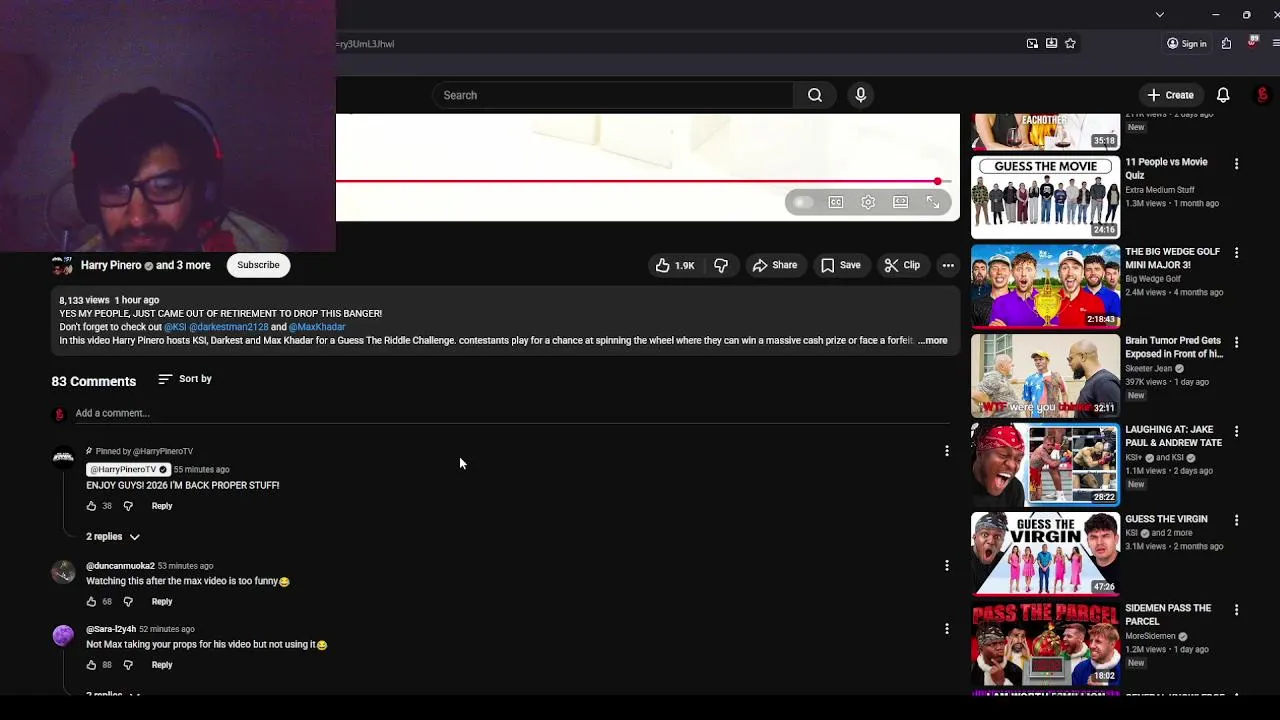Click browser Sign in button
The image size is (1280, 720).
pos(1187,43)
